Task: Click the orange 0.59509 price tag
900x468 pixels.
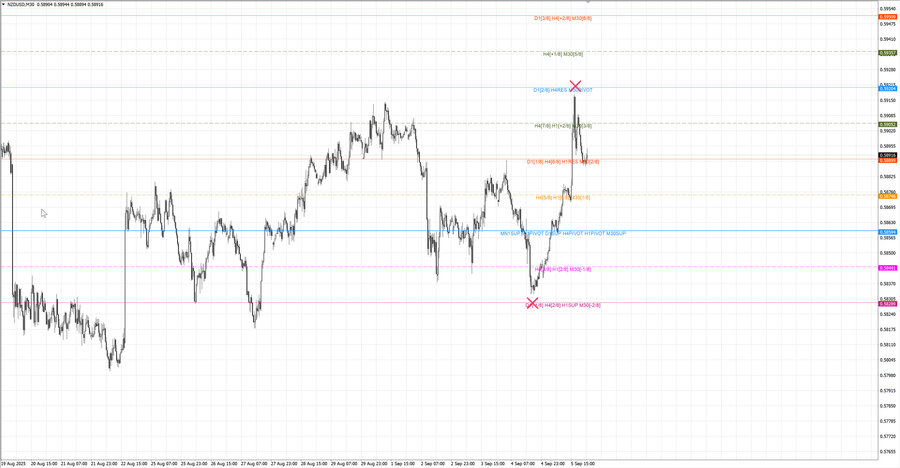Action: point(887,17)
